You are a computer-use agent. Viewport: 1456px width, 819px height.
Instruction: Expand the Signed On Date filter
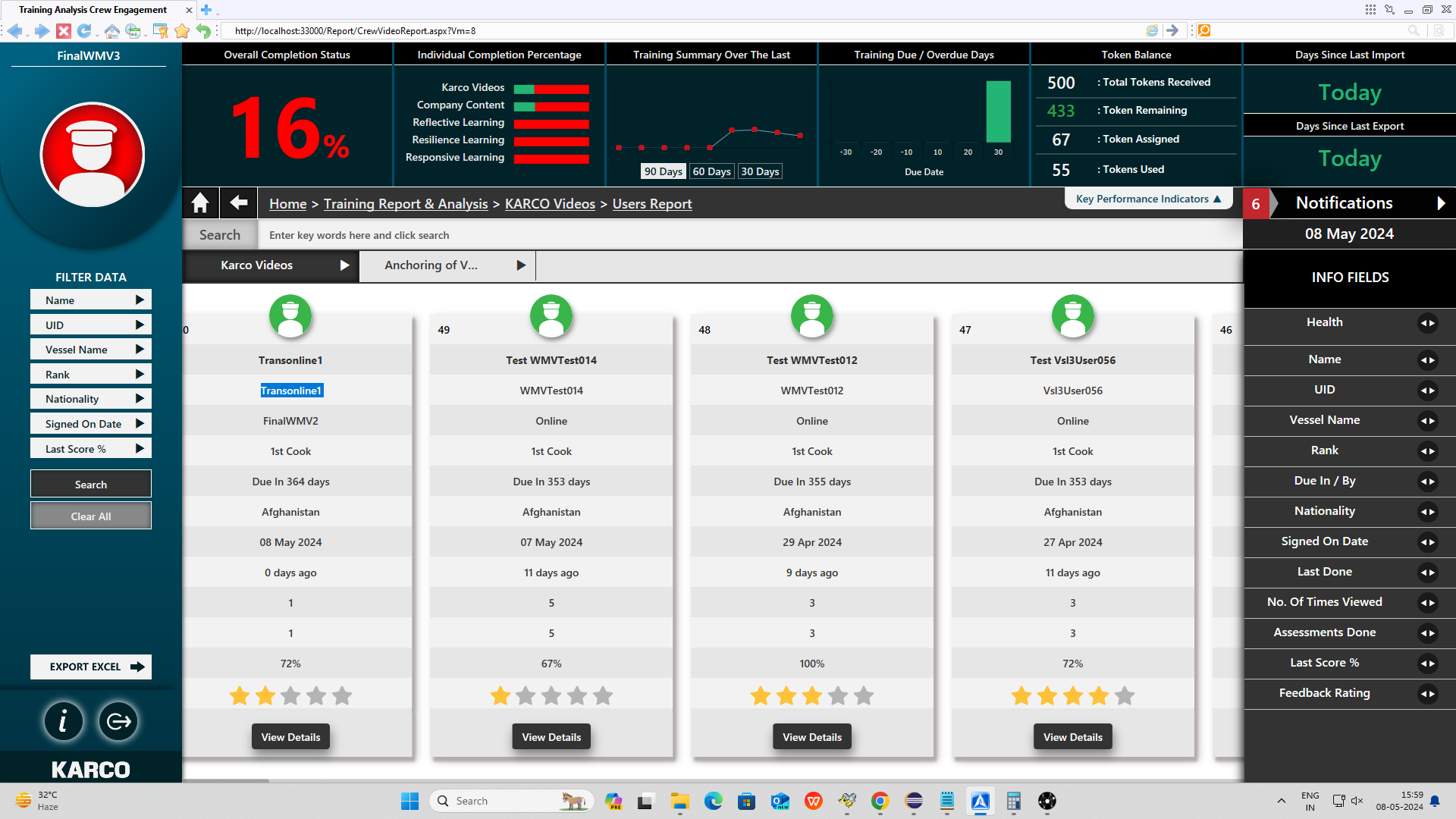(91, 424)
